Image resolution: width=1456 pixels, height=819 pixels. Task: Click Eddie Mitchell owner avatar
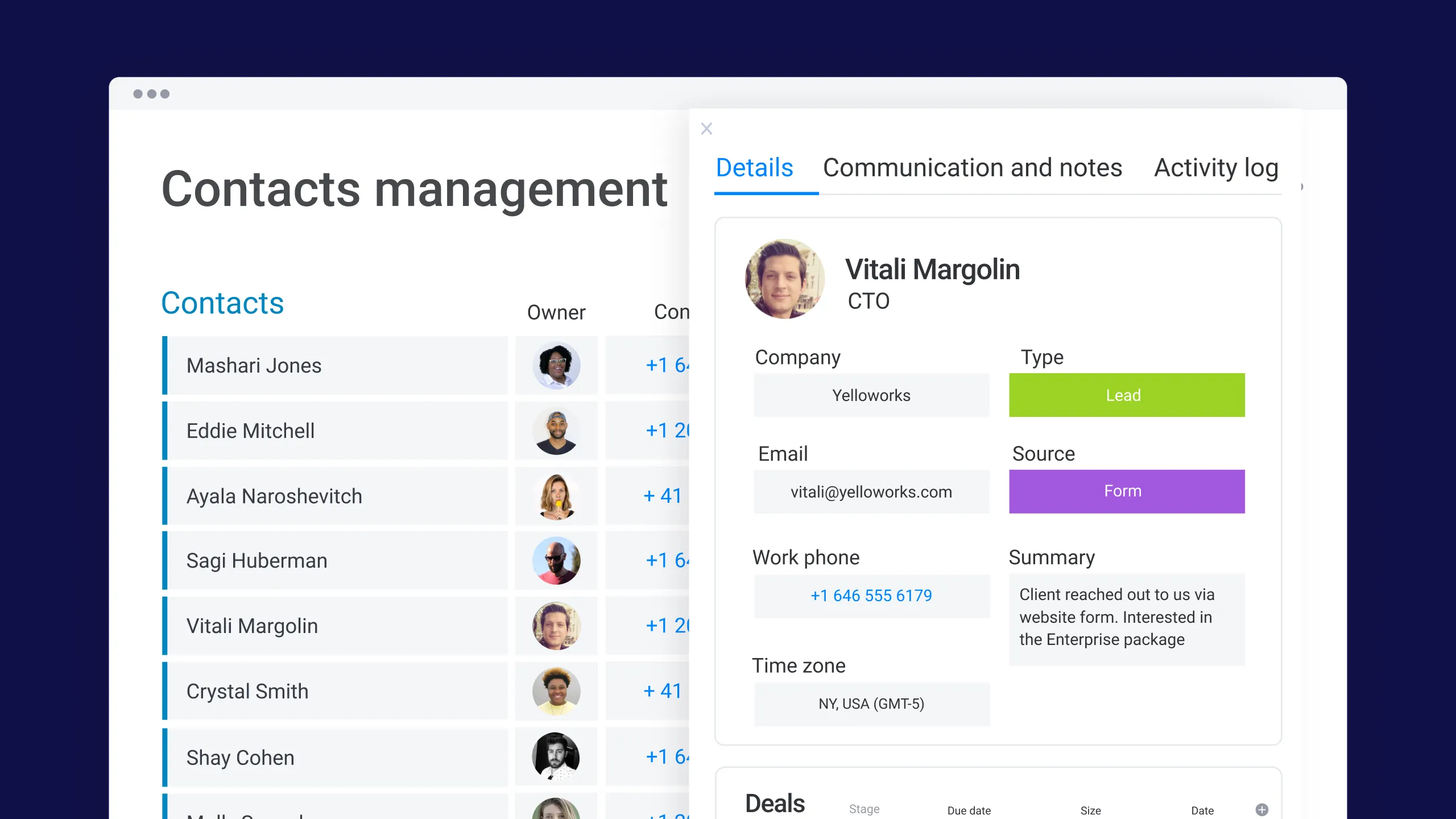coord(556,431)
